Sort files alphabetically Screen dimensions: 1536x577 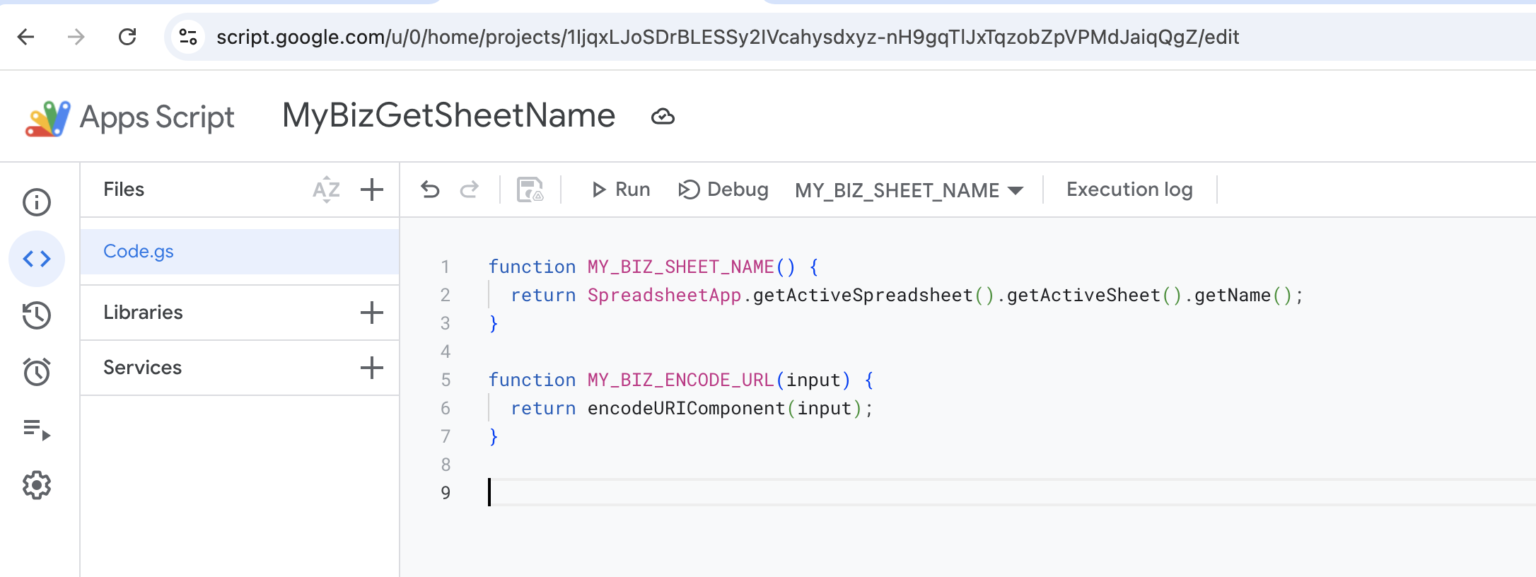[x=326, y=188]
